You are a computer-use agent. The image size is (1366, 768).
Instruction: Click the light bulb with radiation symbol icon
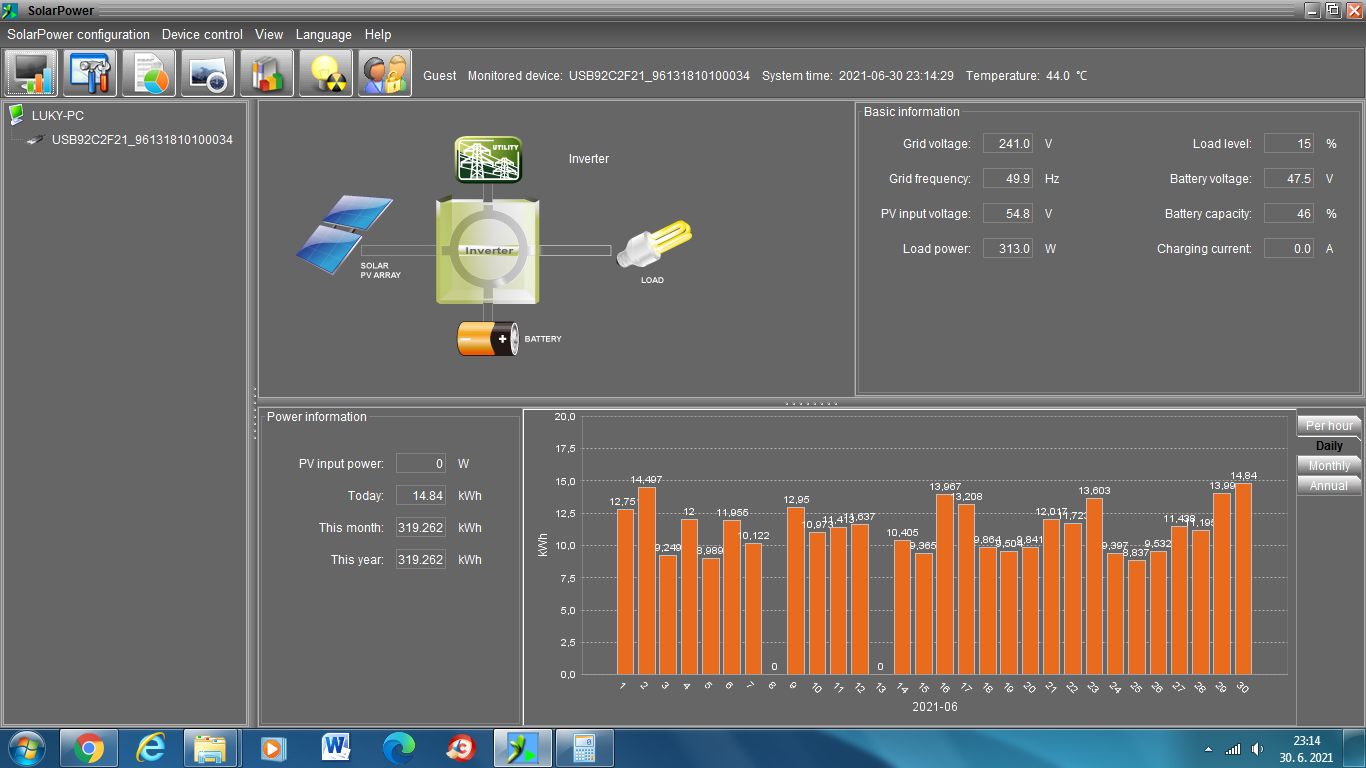[x=326, y=74]
